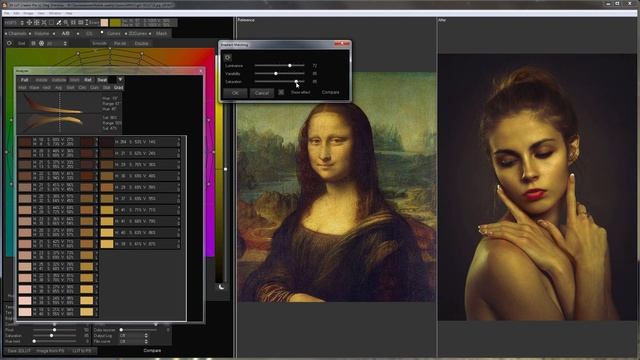The height and width of the screenshot is (360, 640).
Task: Switch to the Curves tab
Action: 113,33
